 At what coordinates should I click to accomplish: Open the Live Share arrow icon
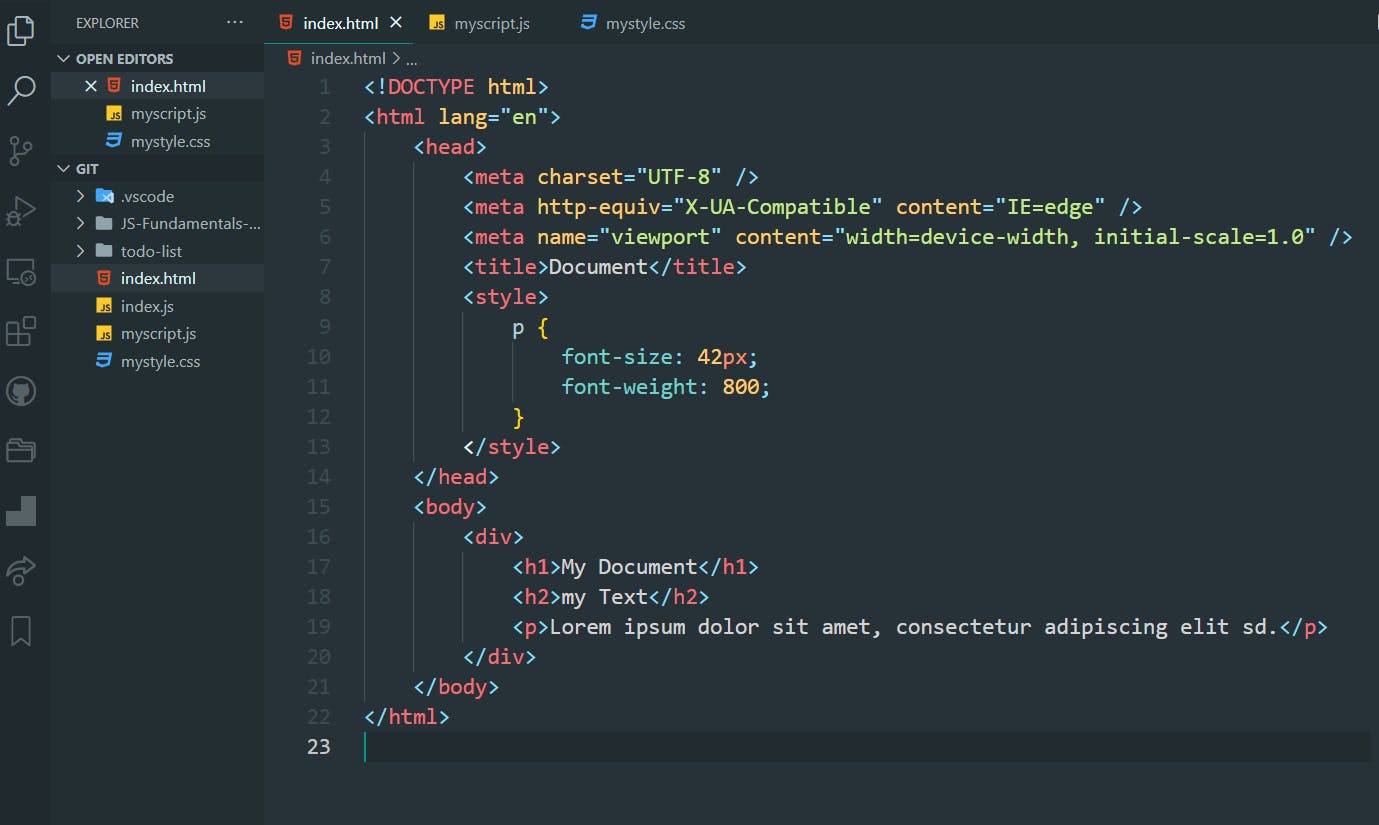coord(21,571)
